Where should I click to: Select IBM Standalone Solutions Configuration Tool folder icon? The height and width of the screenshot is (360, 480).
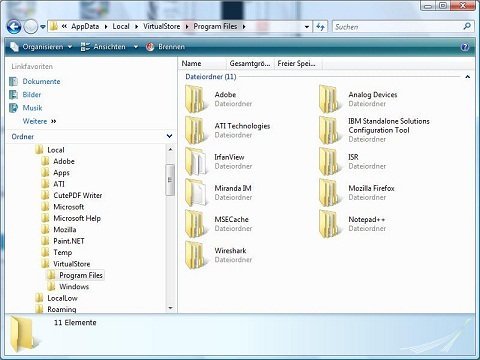[x=330, y=130]
